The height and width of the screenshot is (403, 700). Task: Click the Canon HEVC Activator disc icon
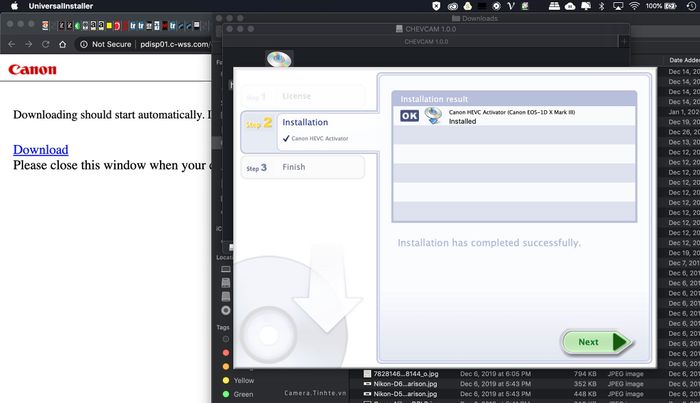tap(433, 116)
